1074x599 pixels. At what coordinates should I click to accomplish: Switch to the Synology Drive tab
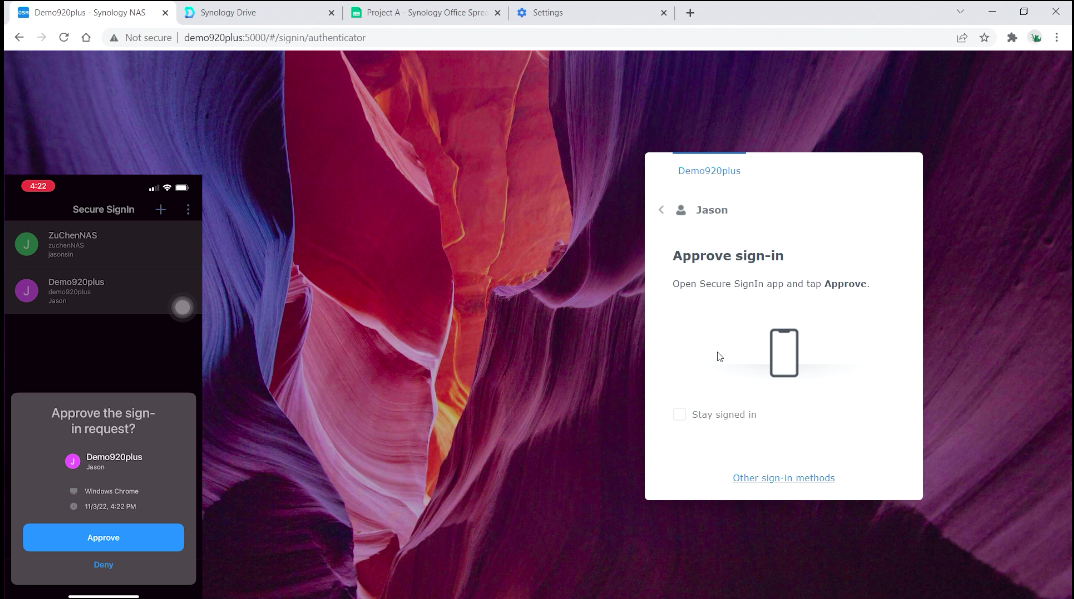pyautogui.click(x=260, y=12)
